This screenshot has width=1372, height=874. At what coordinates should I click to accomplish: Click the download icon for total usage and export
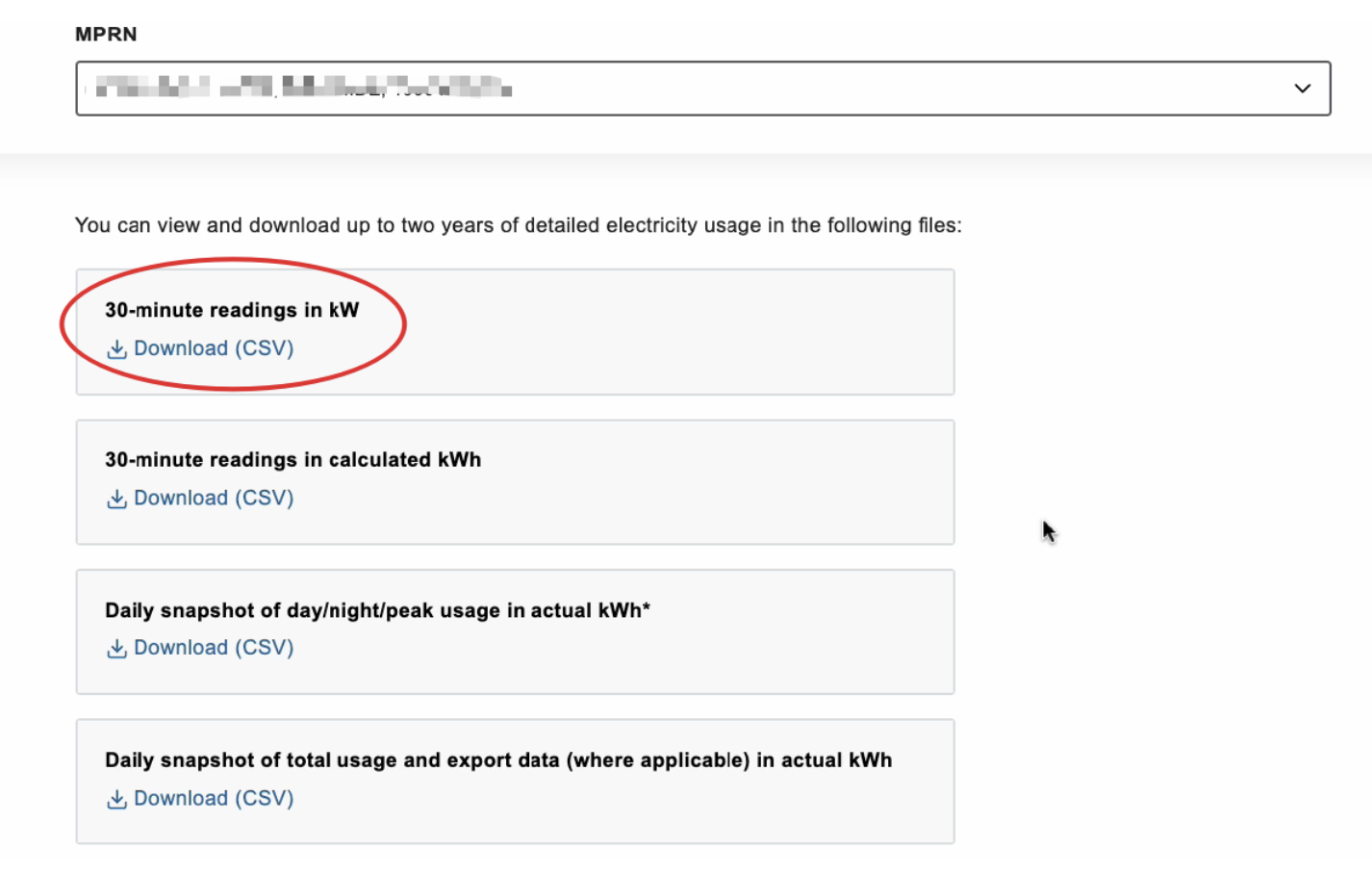pyautogui.click(x=116, y=799)
